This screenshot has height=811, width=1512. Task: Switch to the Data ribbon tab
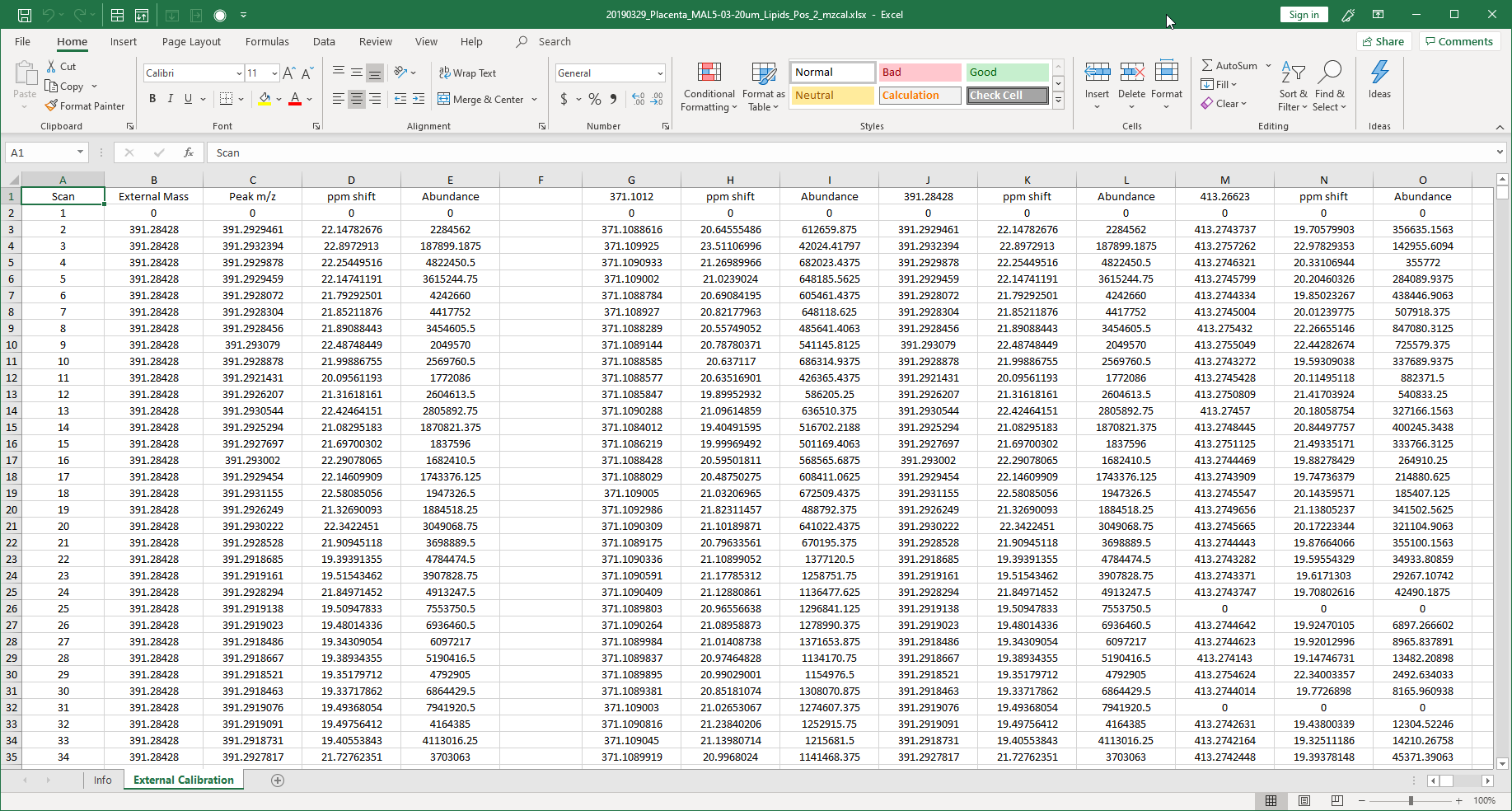pyautogui.click(x=324, y=41)
